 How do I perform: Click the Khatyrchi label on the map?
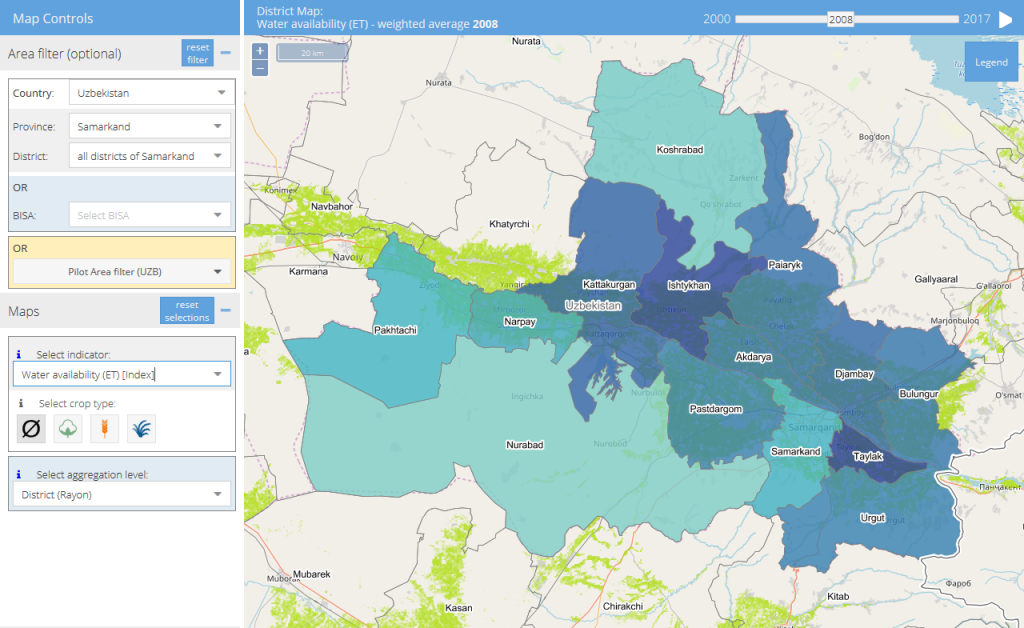509,224
